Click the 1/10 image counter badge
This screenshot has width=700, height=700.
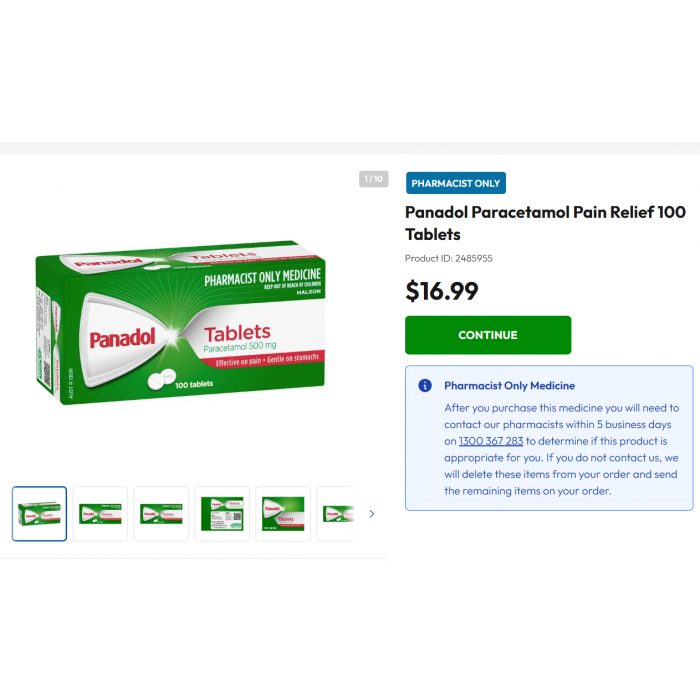click(x=374, y=179)
